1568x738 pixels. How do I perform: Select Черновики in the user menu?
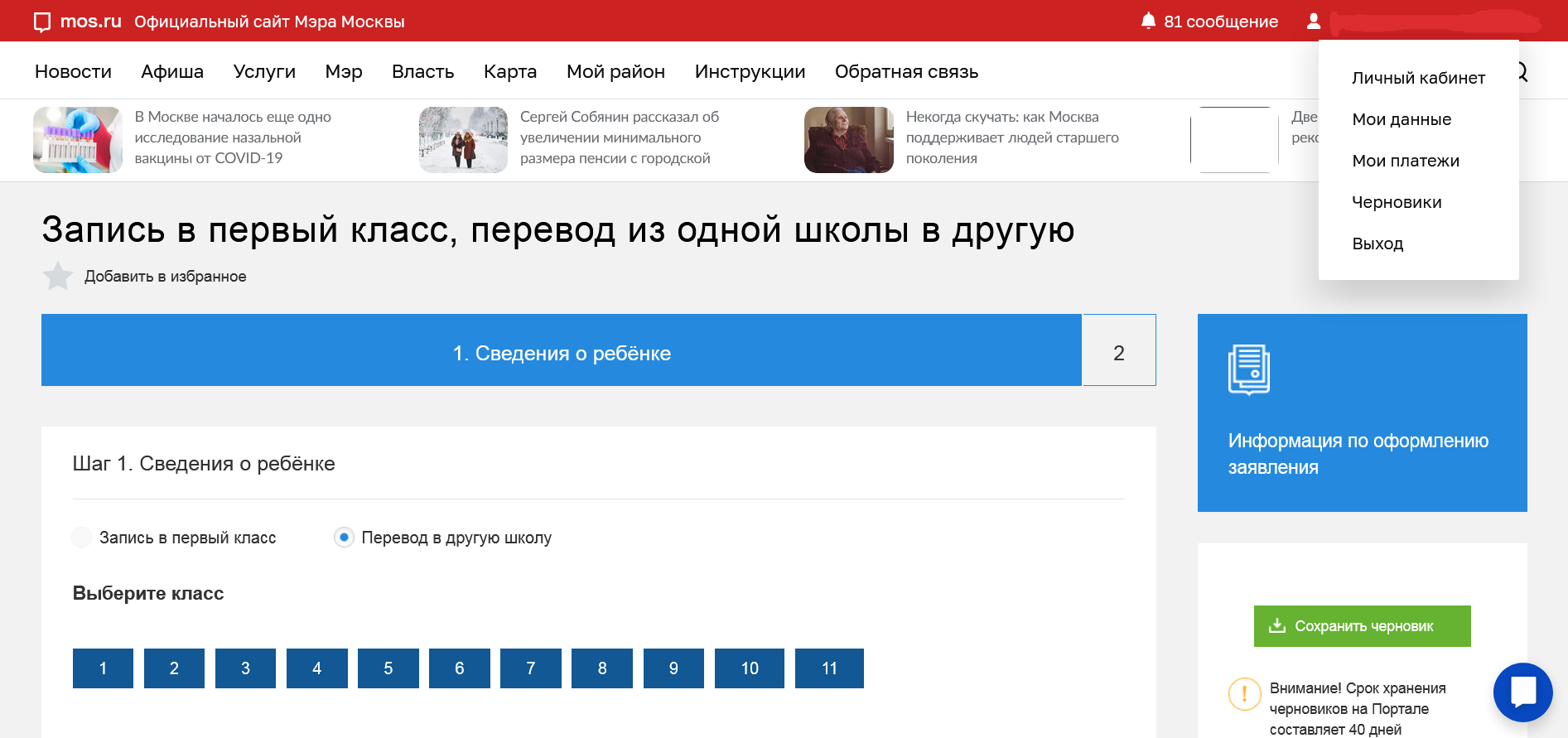[1397, 202]
